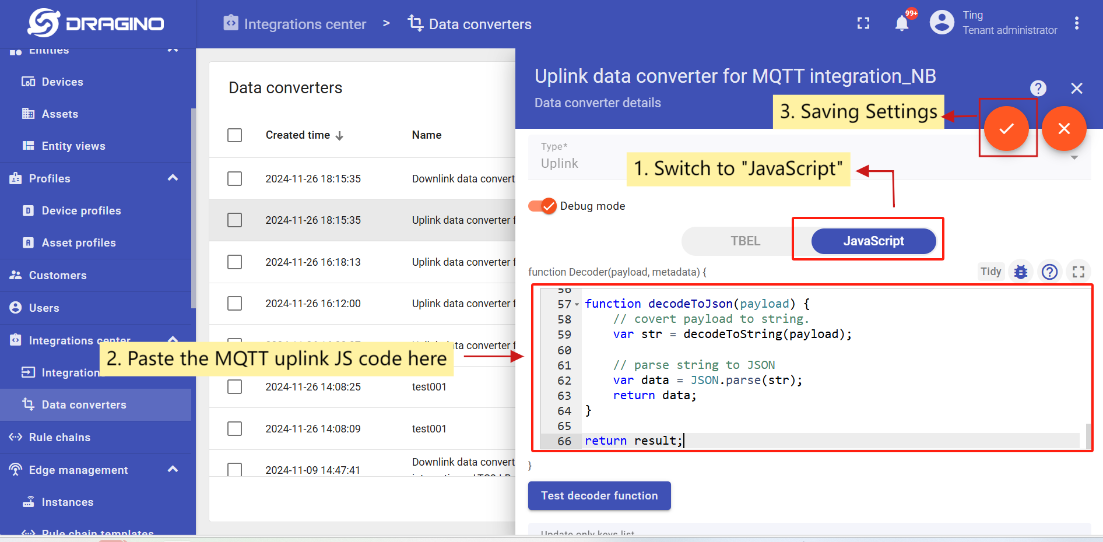Click the Instances icon in sidebar
1103x542 pixels.
click(29, 502)
